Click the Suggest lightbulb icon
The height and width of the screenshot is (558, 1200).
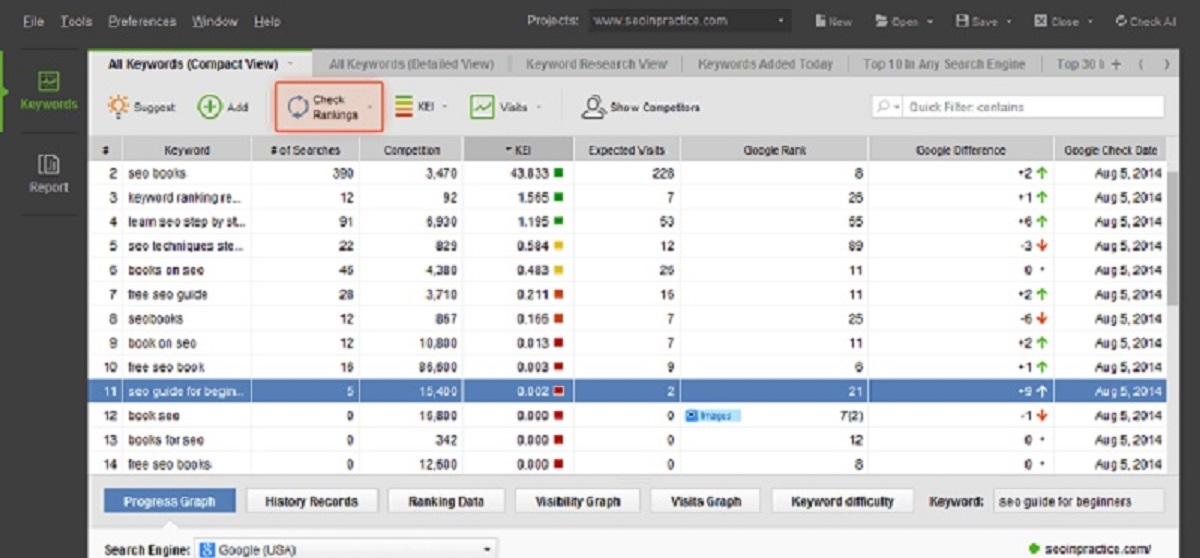point(119,107)
